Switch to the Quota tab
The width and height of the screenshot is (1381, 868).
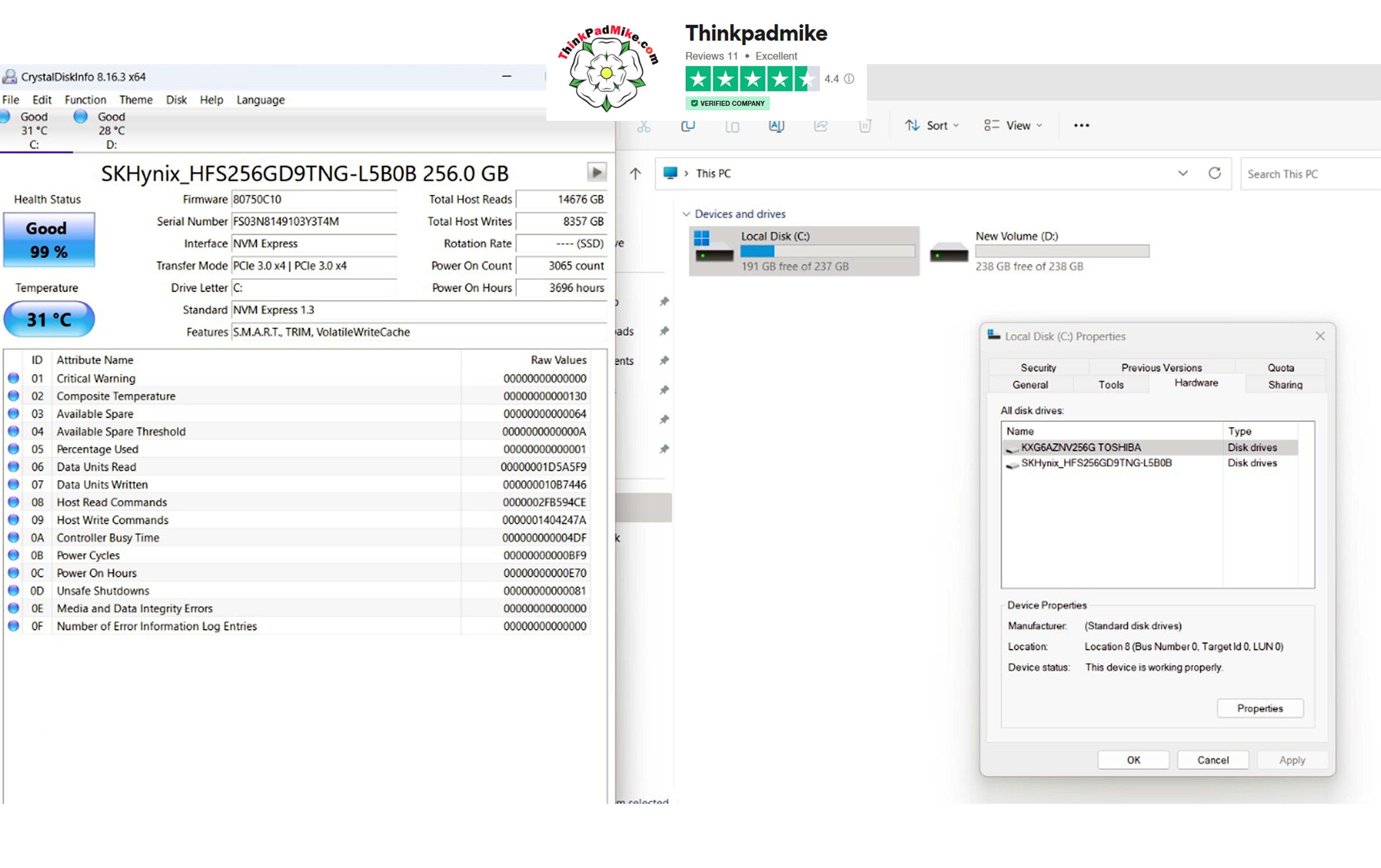pyautogui.click(x=1280, y=367)
